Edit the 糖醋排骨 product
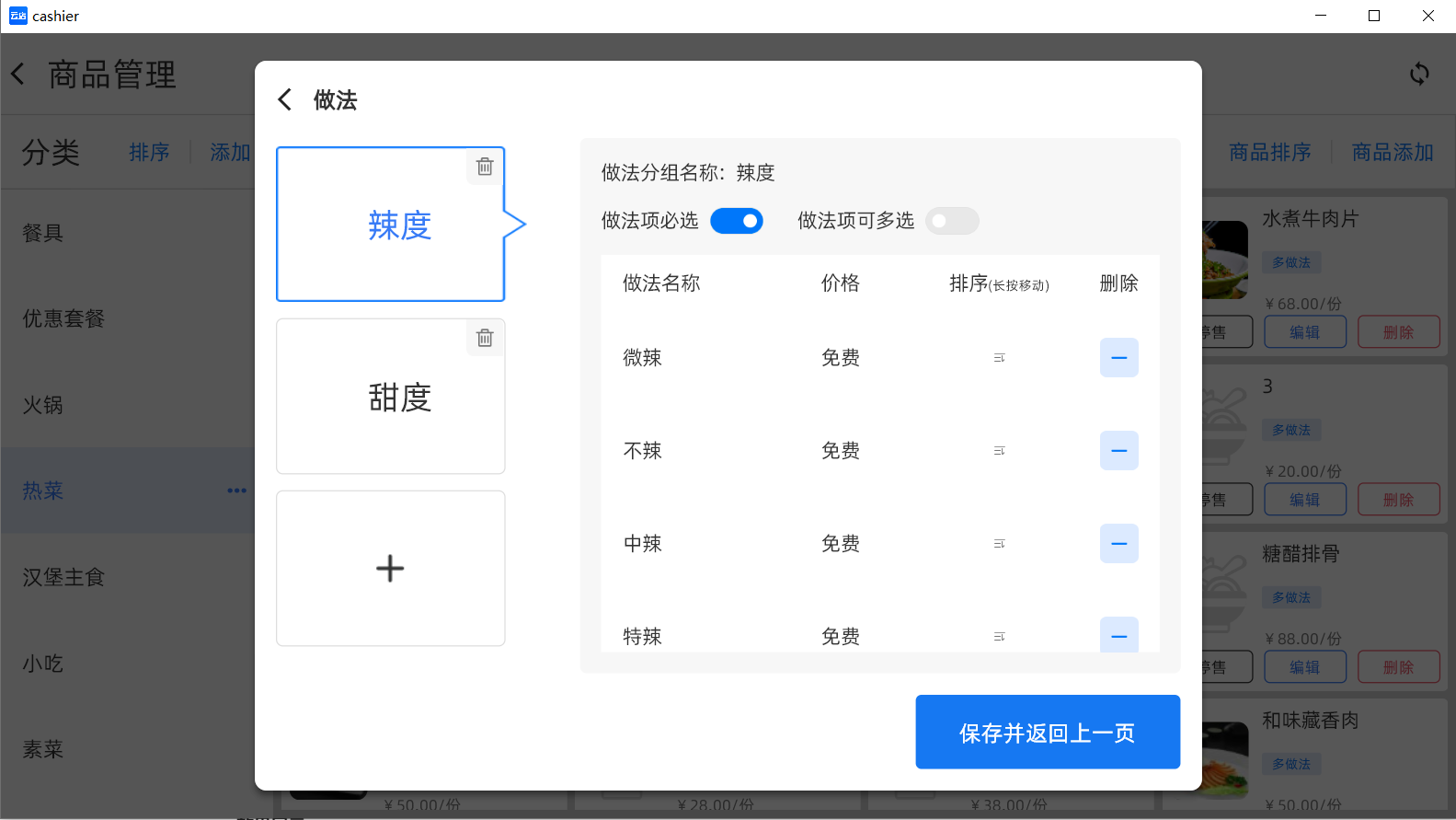 [1305, 667]
